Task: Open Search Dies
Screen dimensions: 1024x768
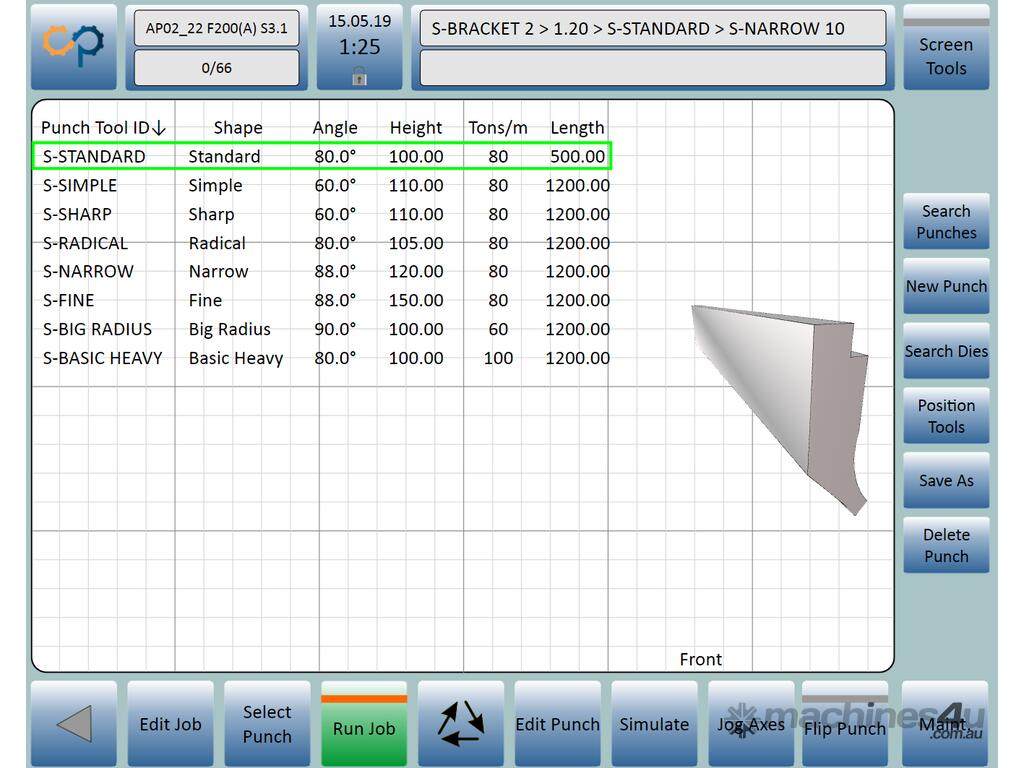Action: [x=946, y=351]
